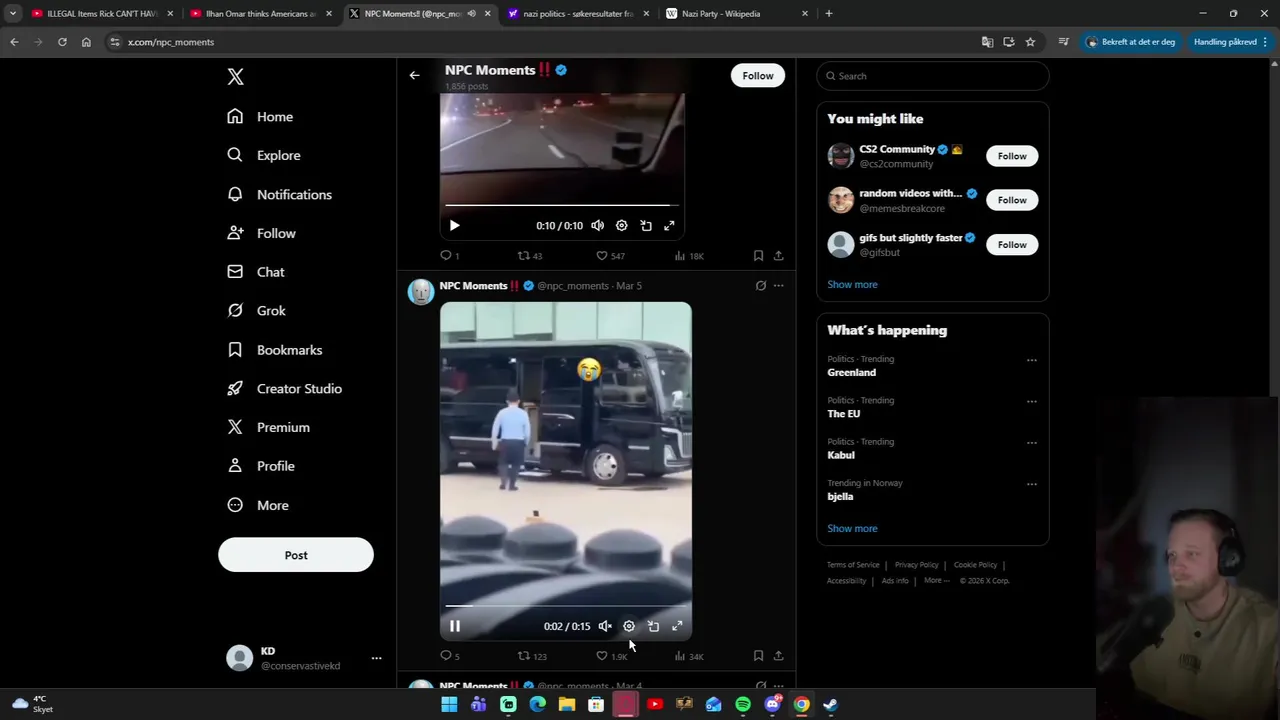Repost the post with 123 reposts
This screenshot has height=720, width=1280.
(x=531, y=656)
